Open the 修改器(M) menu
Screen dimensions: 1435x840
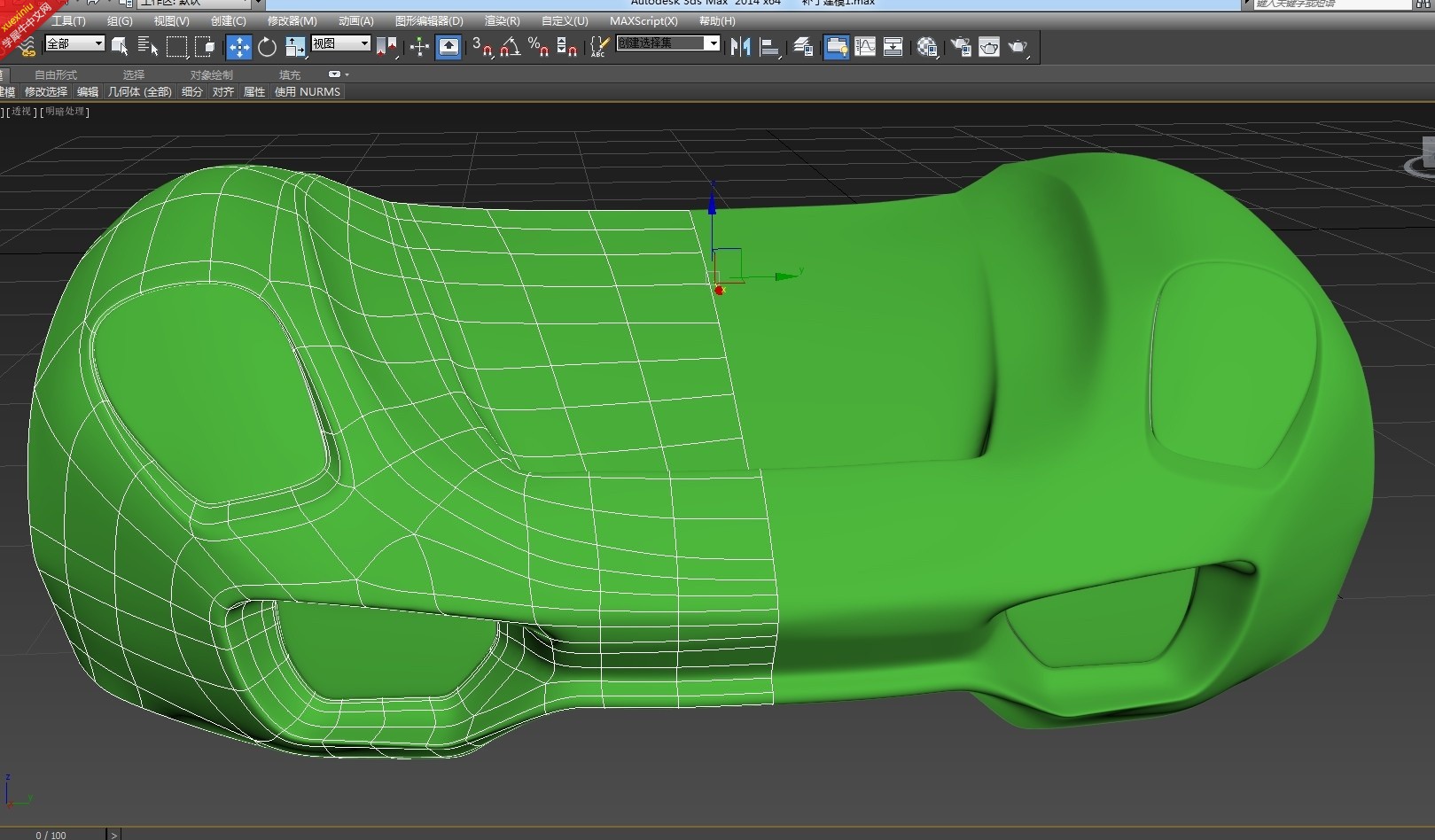pos(292,20)
